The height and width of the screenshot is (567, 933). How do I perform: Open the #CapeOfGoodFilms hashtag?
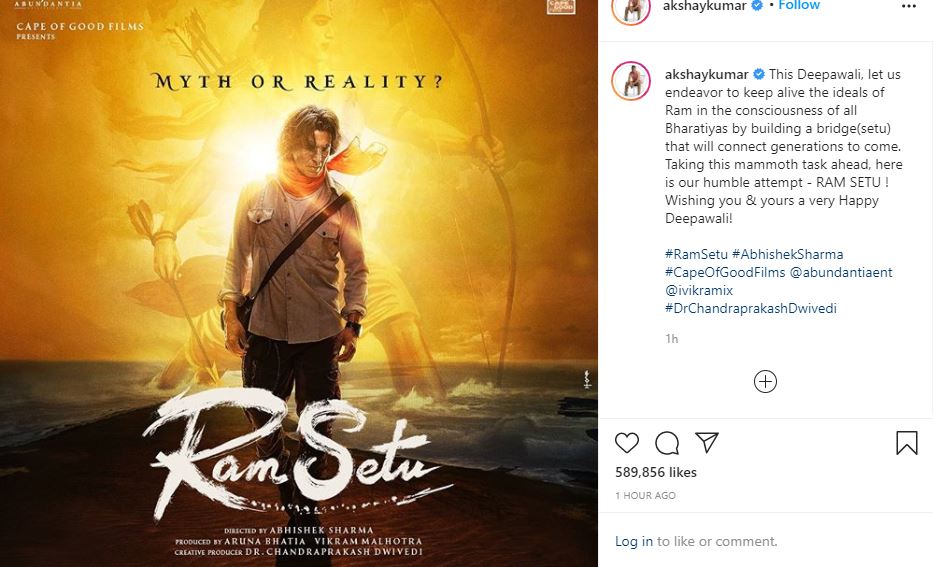(x=725, y=272)
